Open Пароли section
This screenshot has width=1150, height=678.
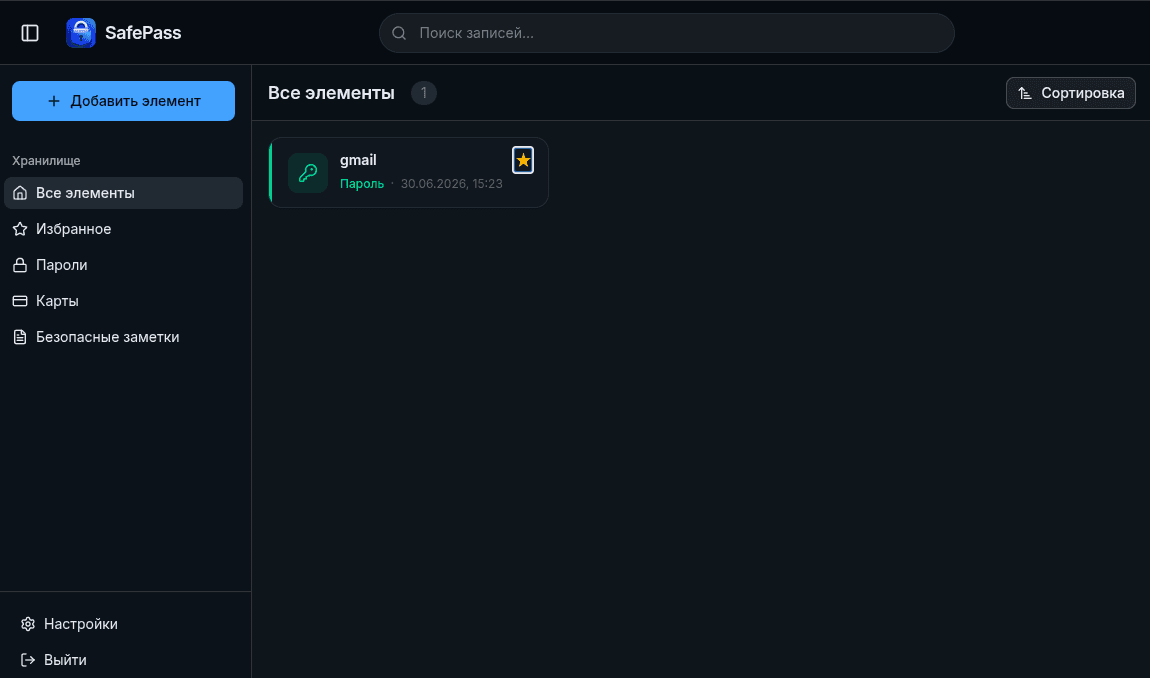pyautogui.click(x=123, y=265)
